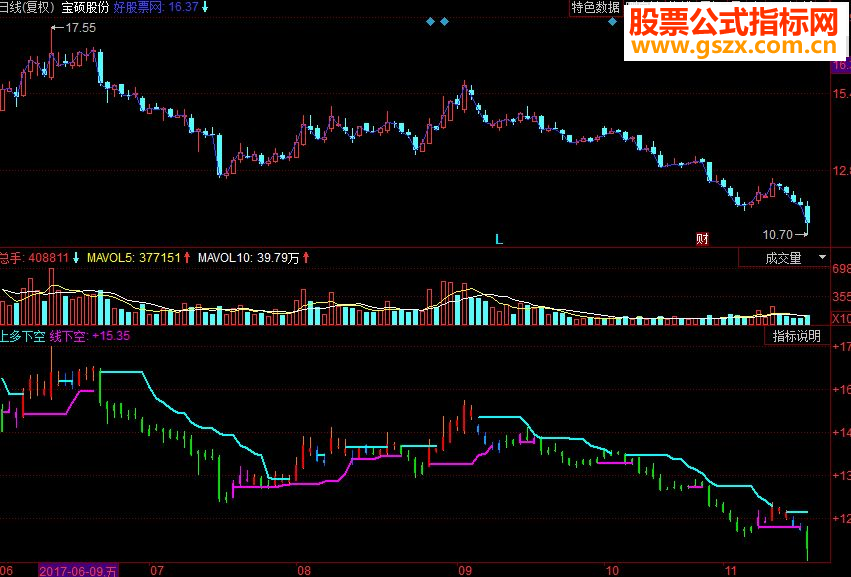This screenshot has width=851, height=577.
Task: Click the 09 month label on the time axis
Action: click(465, 570)
